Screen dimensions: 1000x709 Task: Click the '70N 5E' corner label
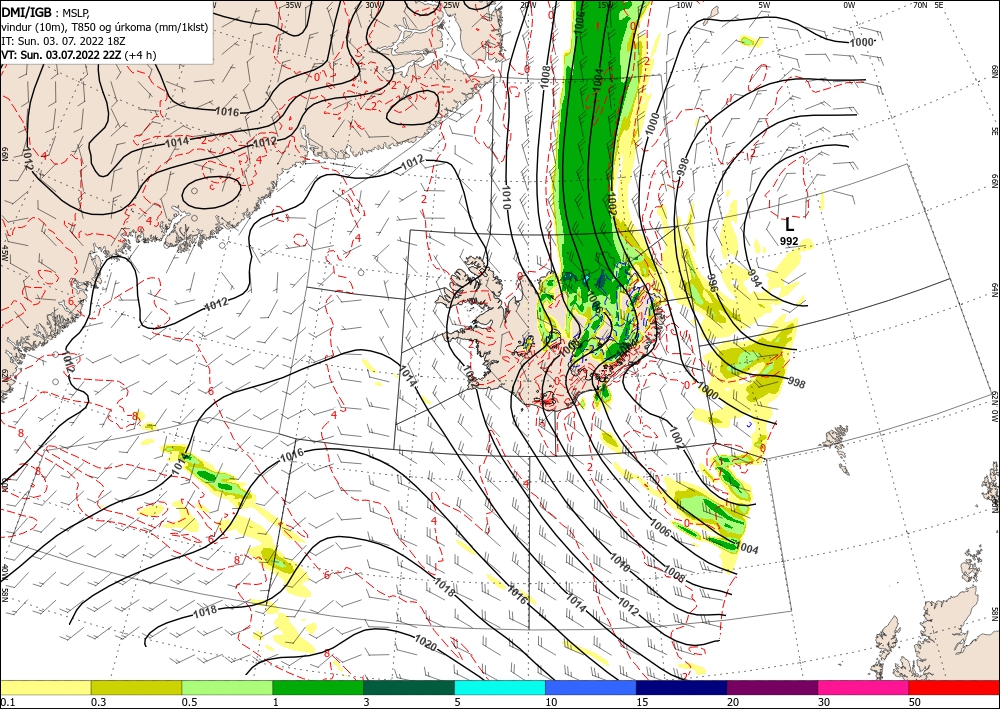click(x=928, y=5)
